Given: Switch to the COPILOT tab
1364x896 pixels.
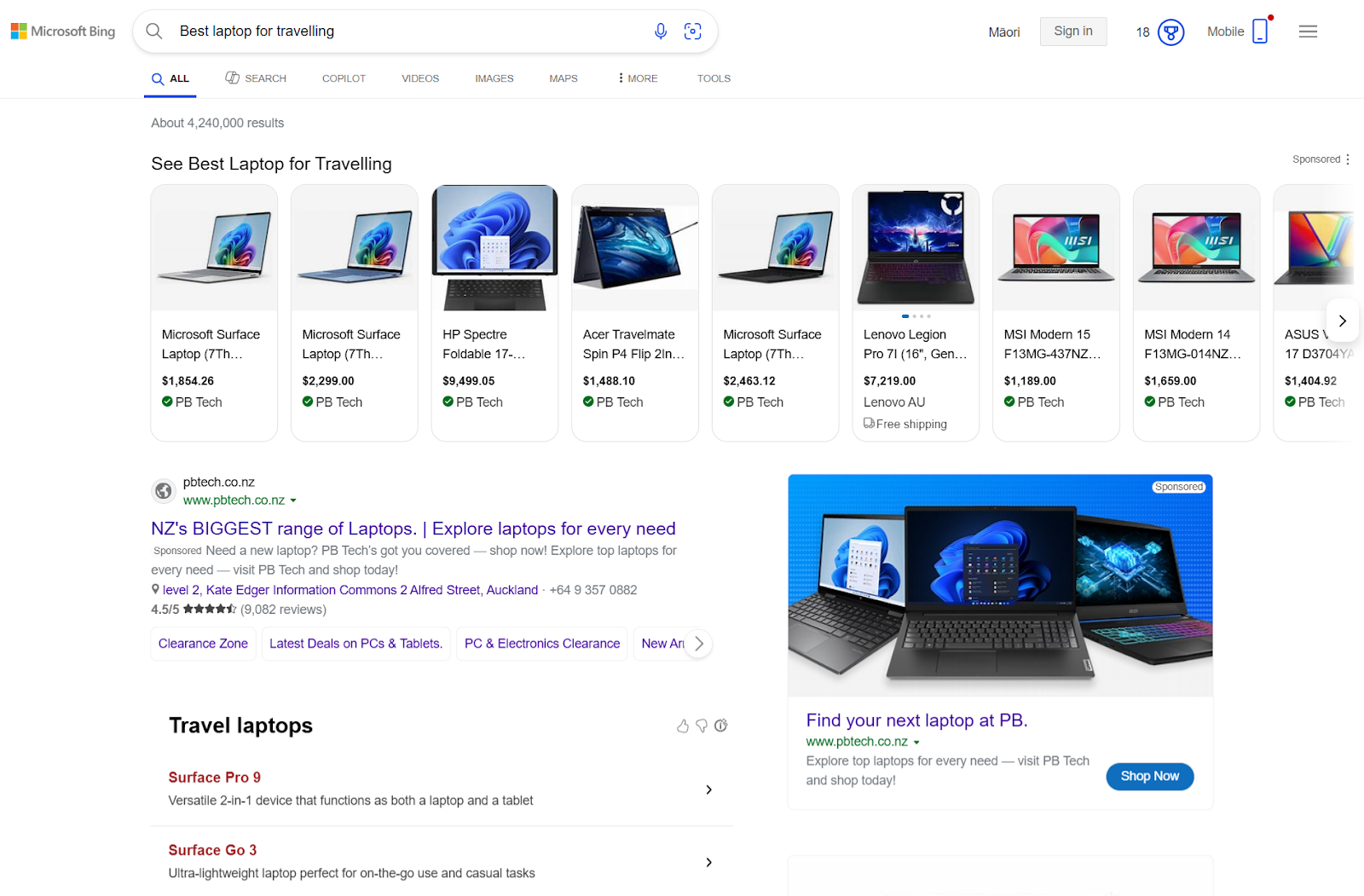Looking at the screenshot, I should coord(344,78).
